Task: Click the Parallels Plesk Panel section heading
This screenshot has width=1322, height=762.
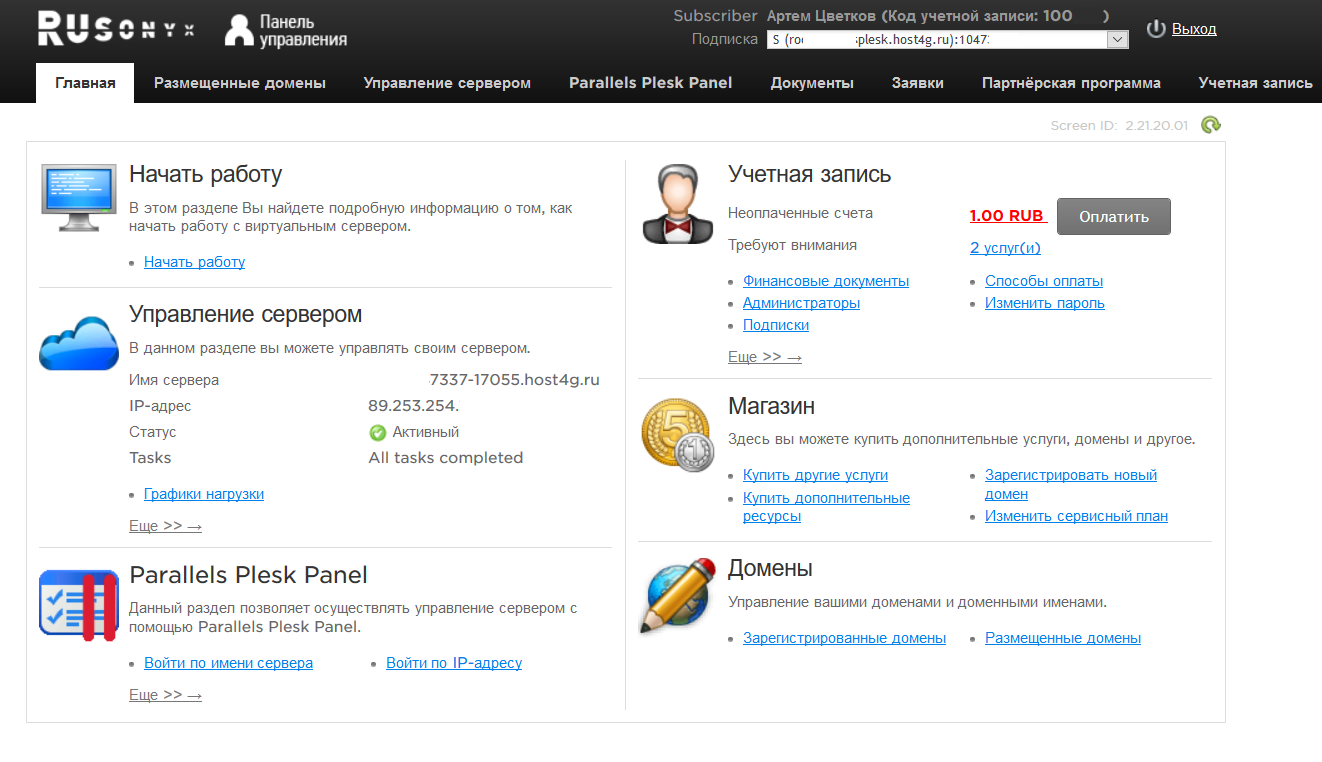Action: coord(249,575)
